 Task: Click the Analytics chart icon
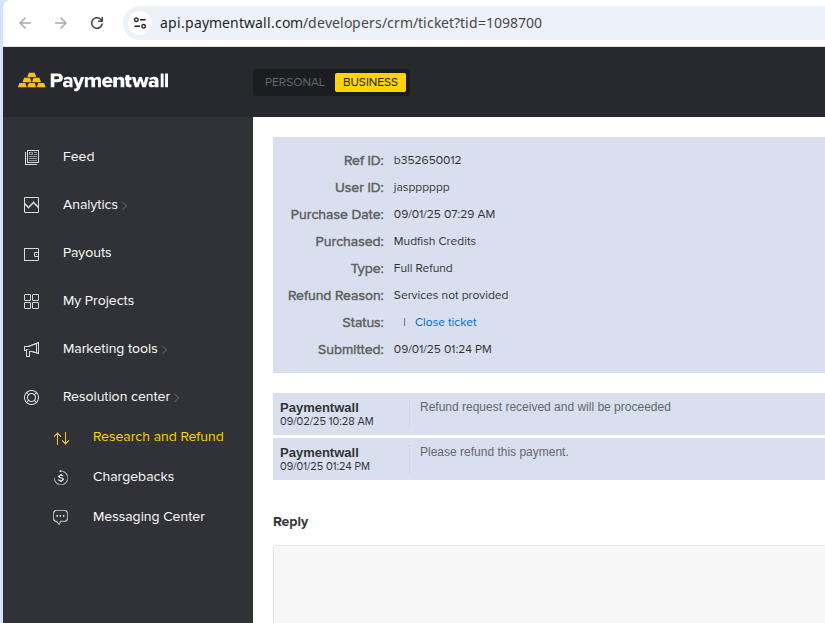tap(32, 205)
